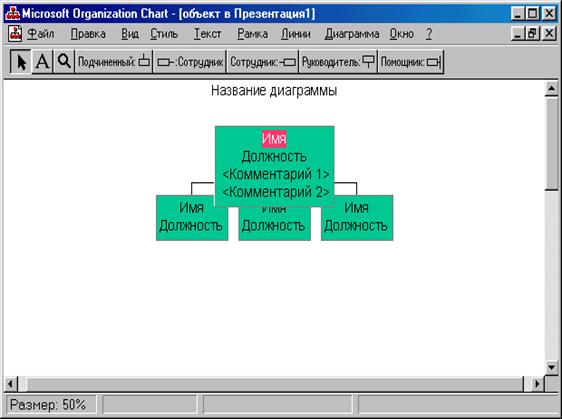
Task: Click the vertical scrollbar up arrow
Action: coord(551,89)
